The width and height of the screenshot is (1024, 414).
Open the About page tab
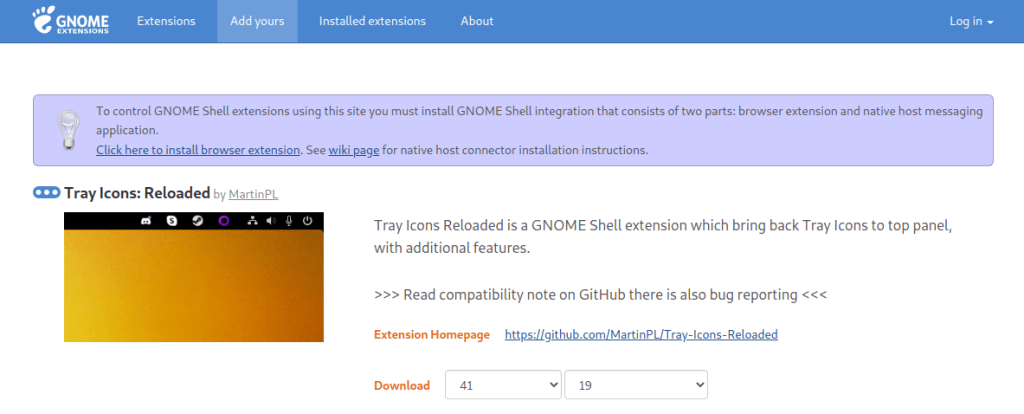click(477, 21)
